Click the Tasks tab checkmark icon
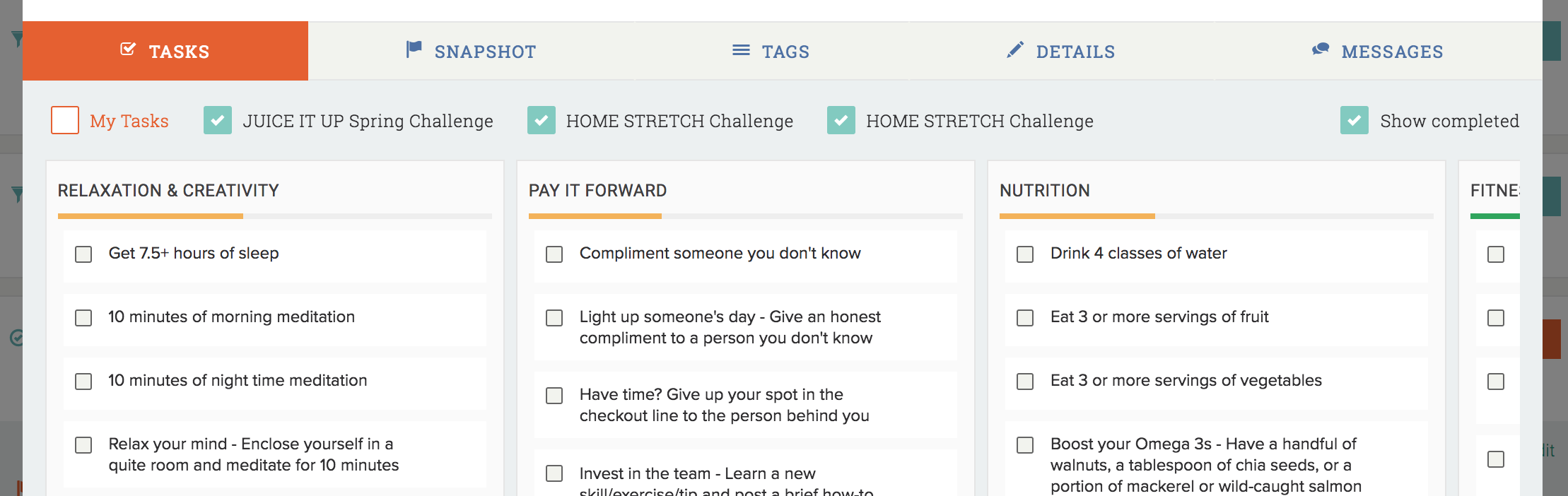Viewport: 1568px width, 496px height. [x=128, y=49]
